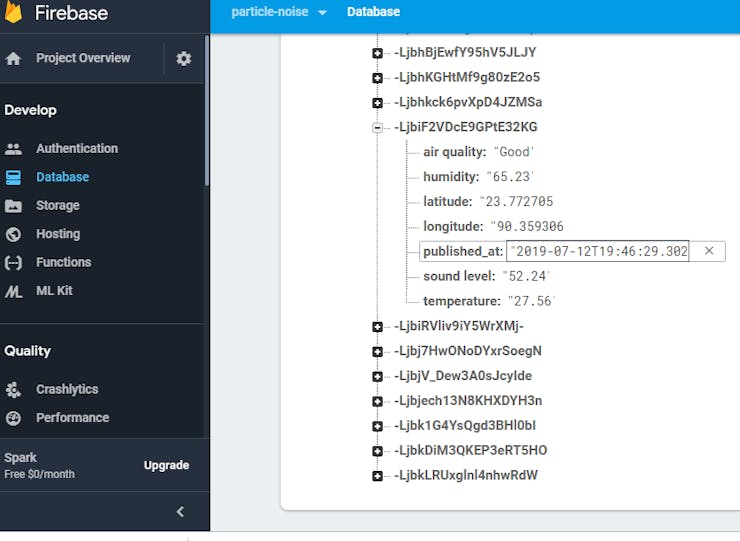Click the Quality section heading
This screenshot has width=740, height=541.
[x=27, y=351]
